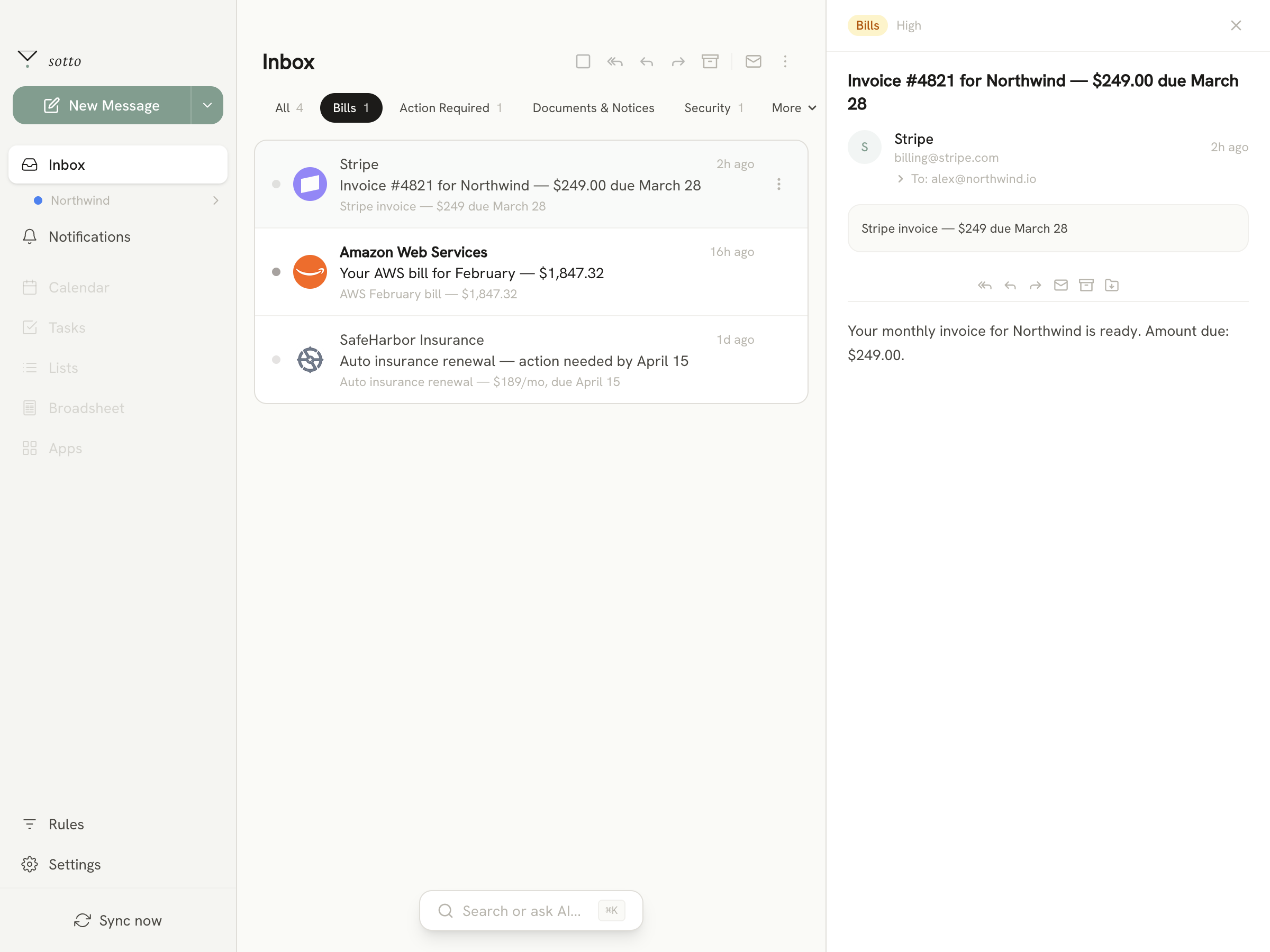Forward the Stripe email from the reading pane
This screenshot has height=952, width=1270.
[1035, 285]
